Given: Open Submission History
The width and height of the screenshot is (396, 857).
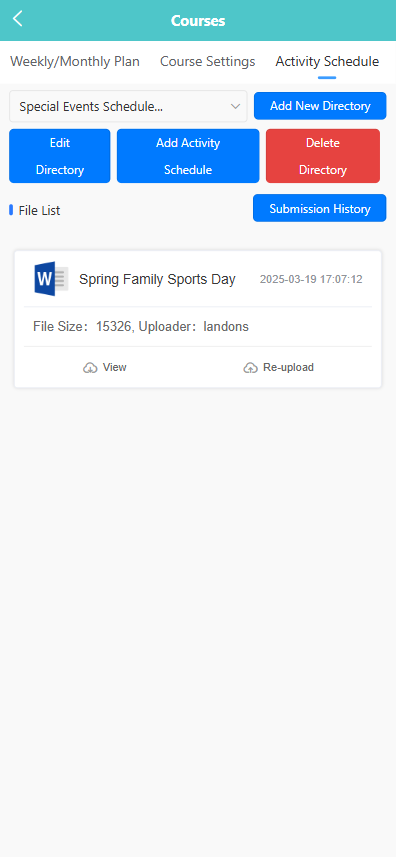Looking at the screenshot, I should (x=320, y=208).
